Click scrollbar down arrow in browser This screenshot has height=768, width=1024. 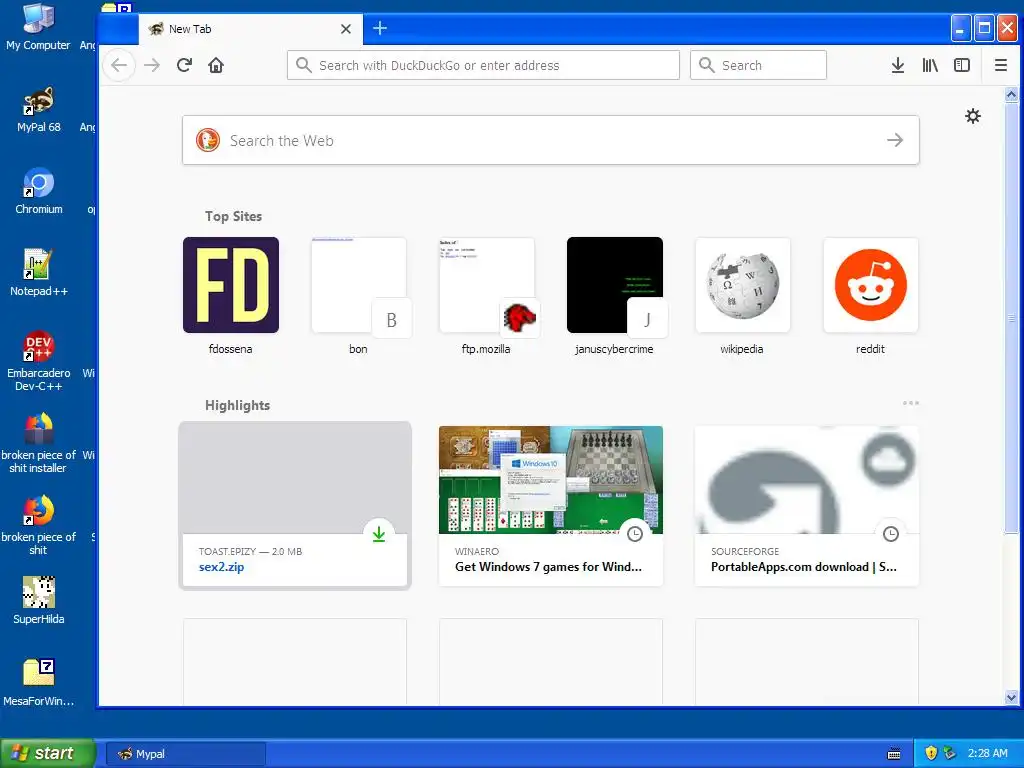tap(1011, 697)
